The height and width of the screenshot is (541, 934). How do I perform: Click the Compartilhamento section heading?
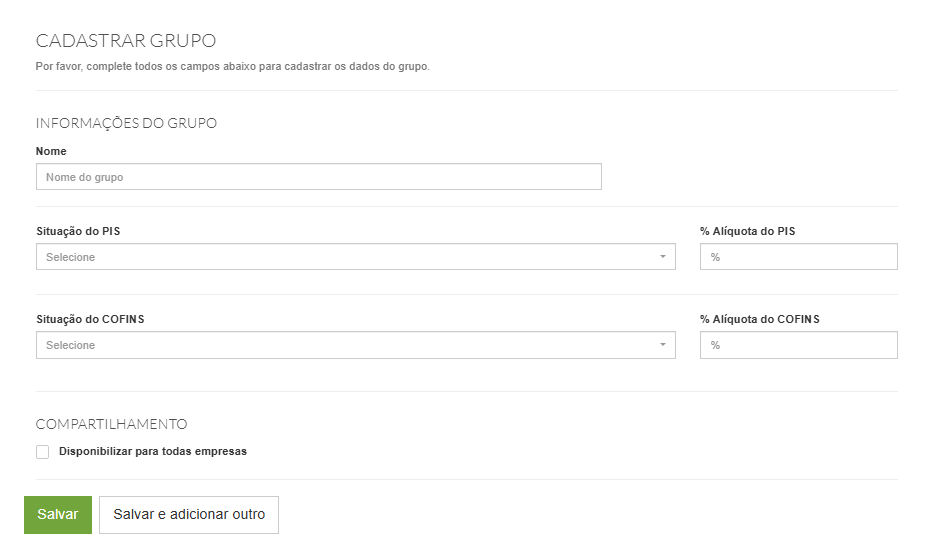[111, 424]
